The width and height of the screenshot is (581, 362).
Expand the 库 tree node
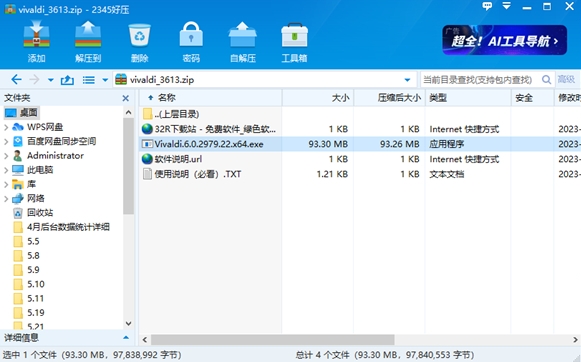(x=6, y=184)
